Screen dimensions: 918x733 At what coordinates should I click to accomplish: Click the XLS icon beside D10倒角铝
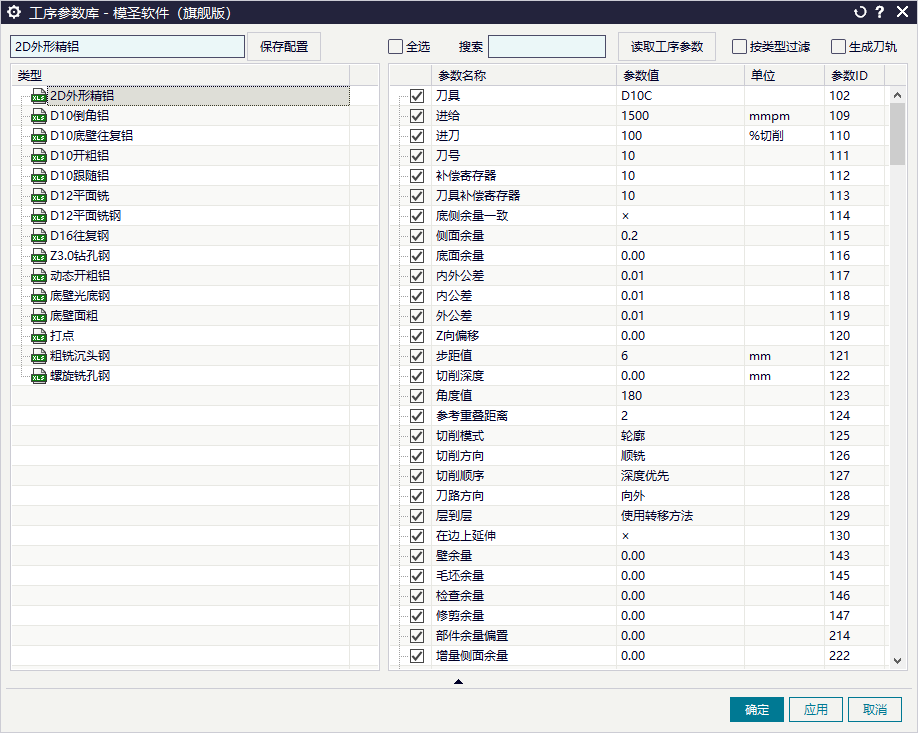pyautogui.click(x=39, y=116)
